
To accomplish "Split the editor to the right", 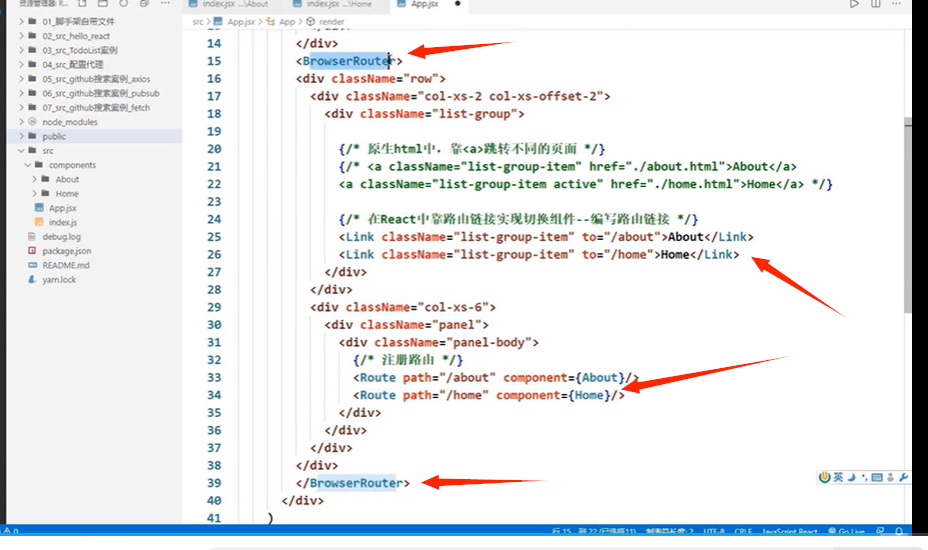I will click(x=876, y=4).
